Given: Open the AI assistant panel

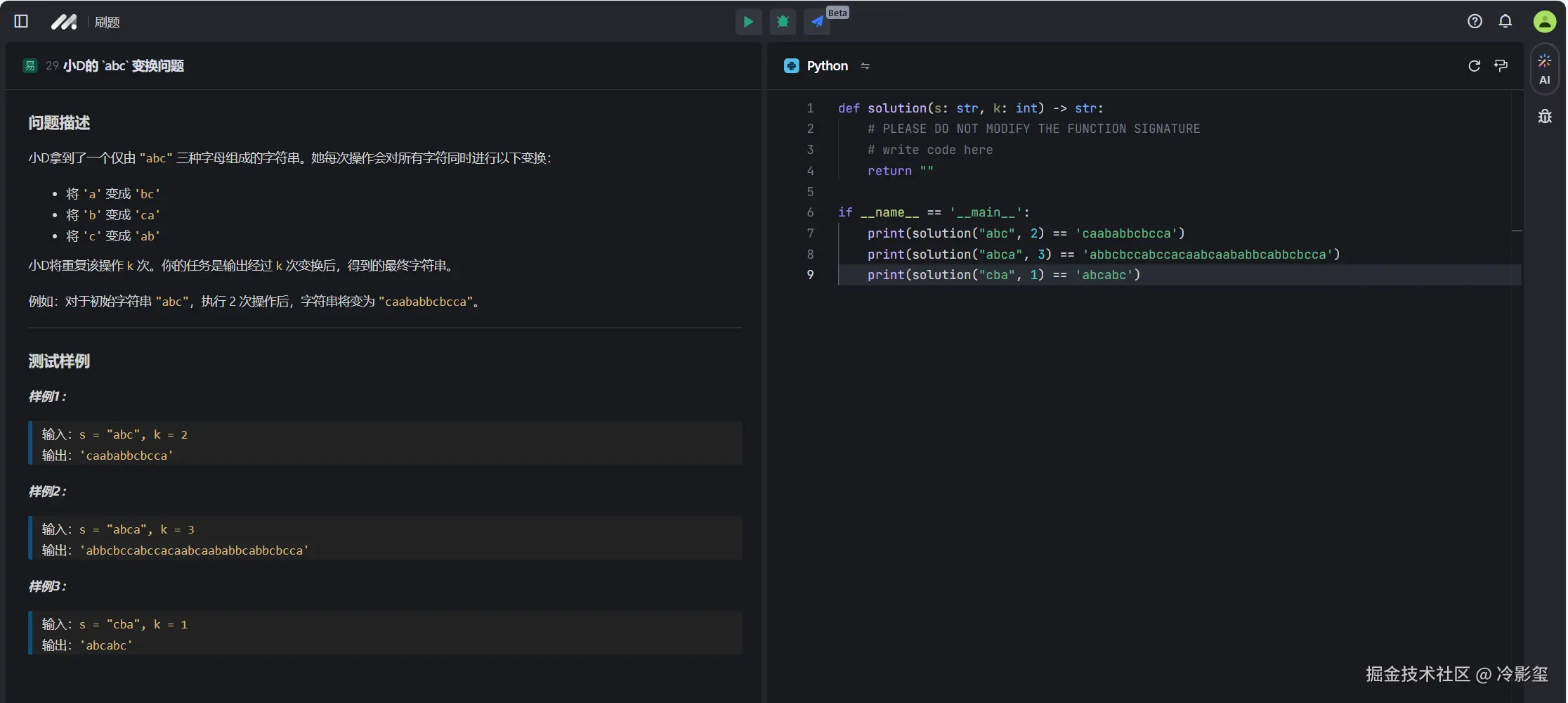Looking at the screenshot, I should 1544,70.
